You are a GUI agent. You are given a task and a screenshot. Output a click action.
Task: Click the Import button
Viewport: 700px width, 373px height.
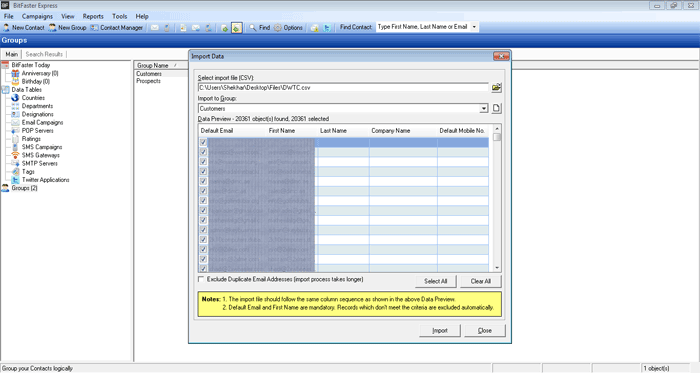tap(440, 331)
